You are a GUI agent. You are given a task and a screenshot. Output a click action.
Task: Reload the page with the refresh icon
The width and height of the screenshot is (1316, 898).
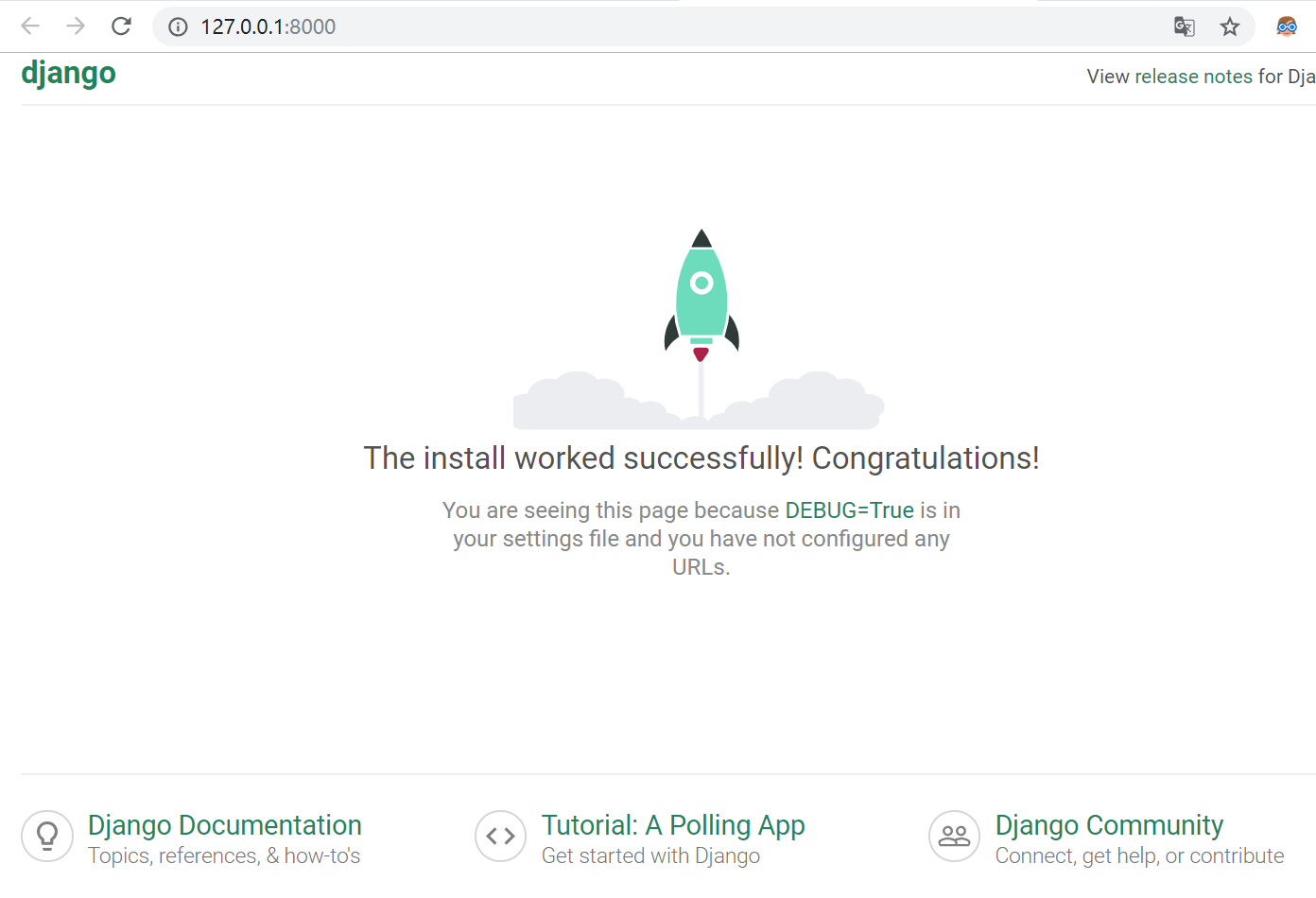click(x=121, y=26)
